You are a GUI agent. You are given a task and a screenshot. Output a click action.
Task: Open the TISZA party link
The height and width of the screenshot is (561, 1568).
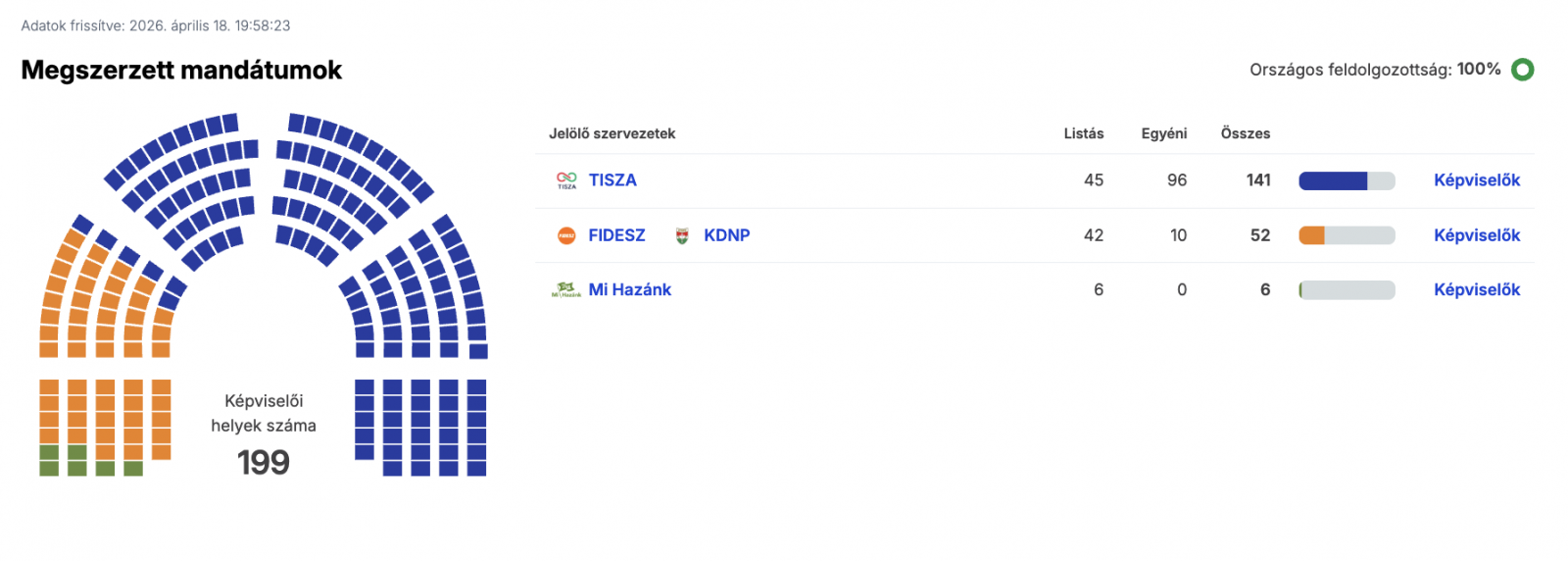(612, 180)
